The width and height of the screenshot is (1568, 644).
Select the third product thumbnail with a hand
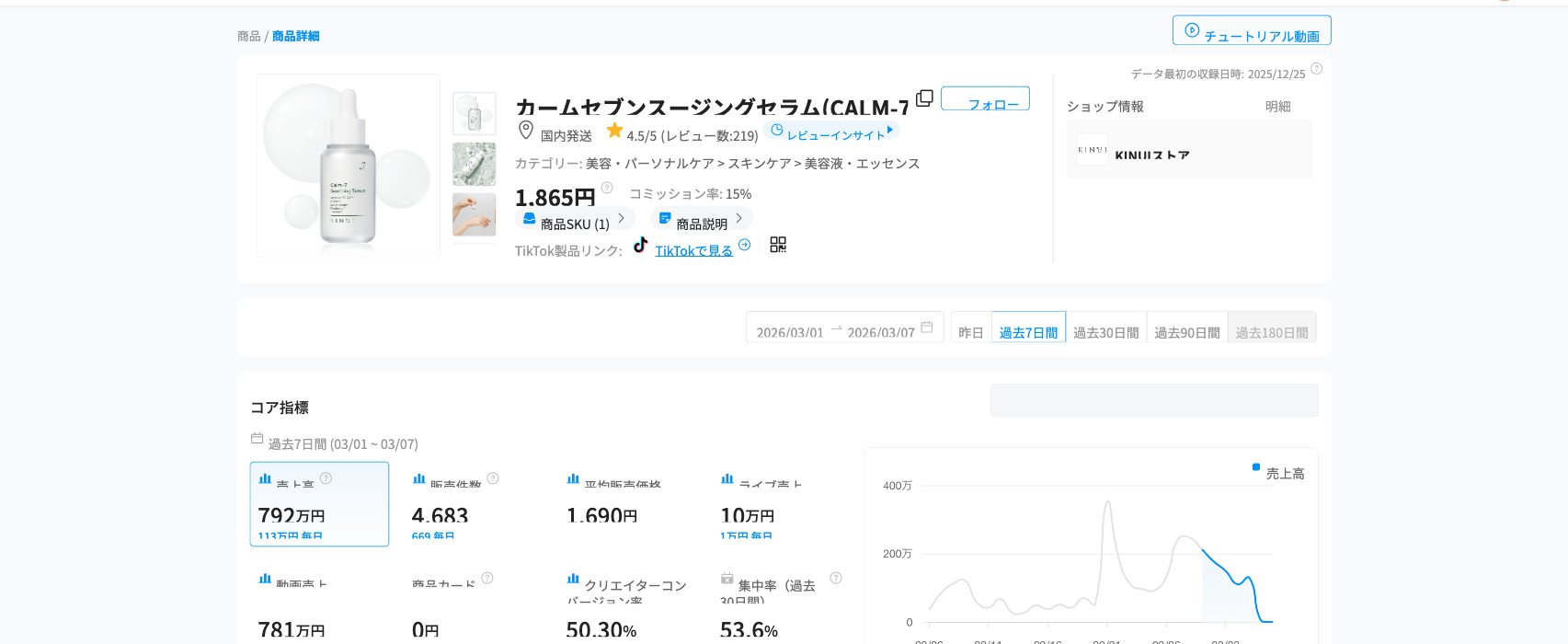(x=474, y=215)
